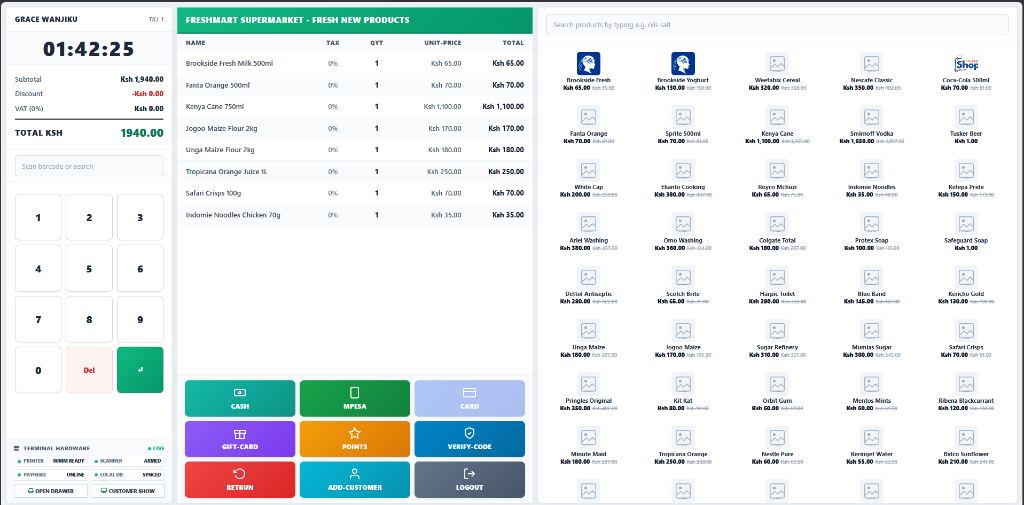Add Nescafe Classic via its image placeholder
This screenshot has width=1024, height=505.
tap(872, 63)
